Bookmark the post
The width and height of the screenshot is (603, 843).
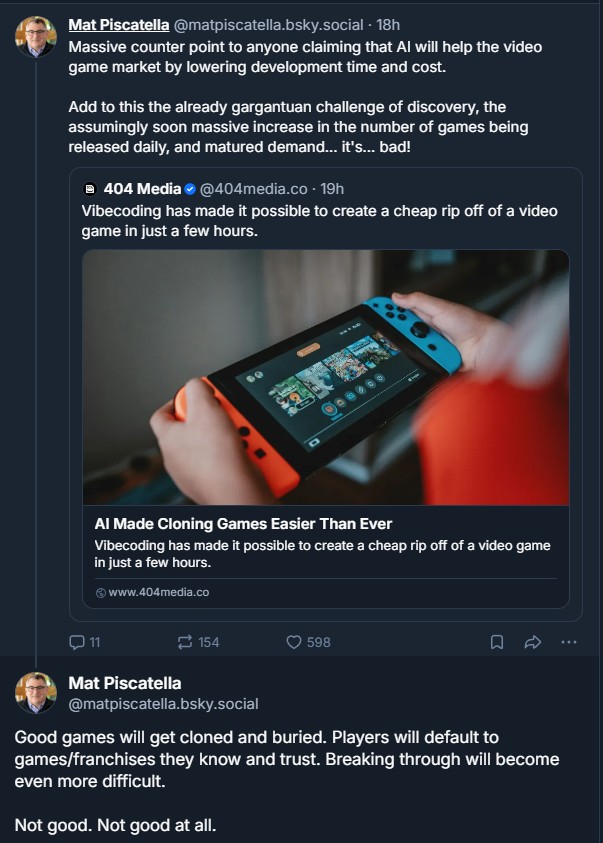497,642
